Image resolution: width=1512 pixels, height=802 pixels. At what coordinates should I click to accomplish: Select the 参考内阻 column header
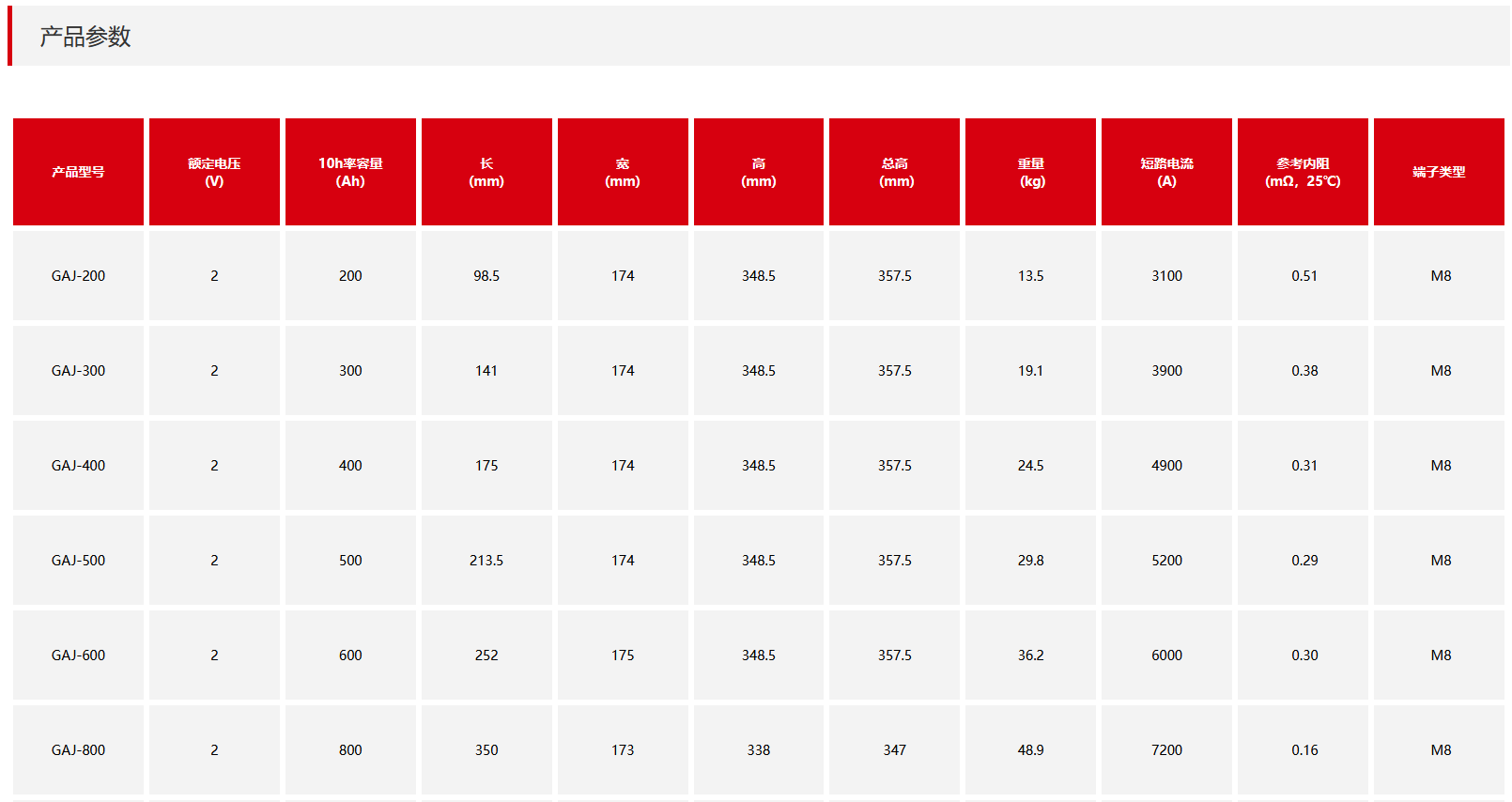(1303, 172)
